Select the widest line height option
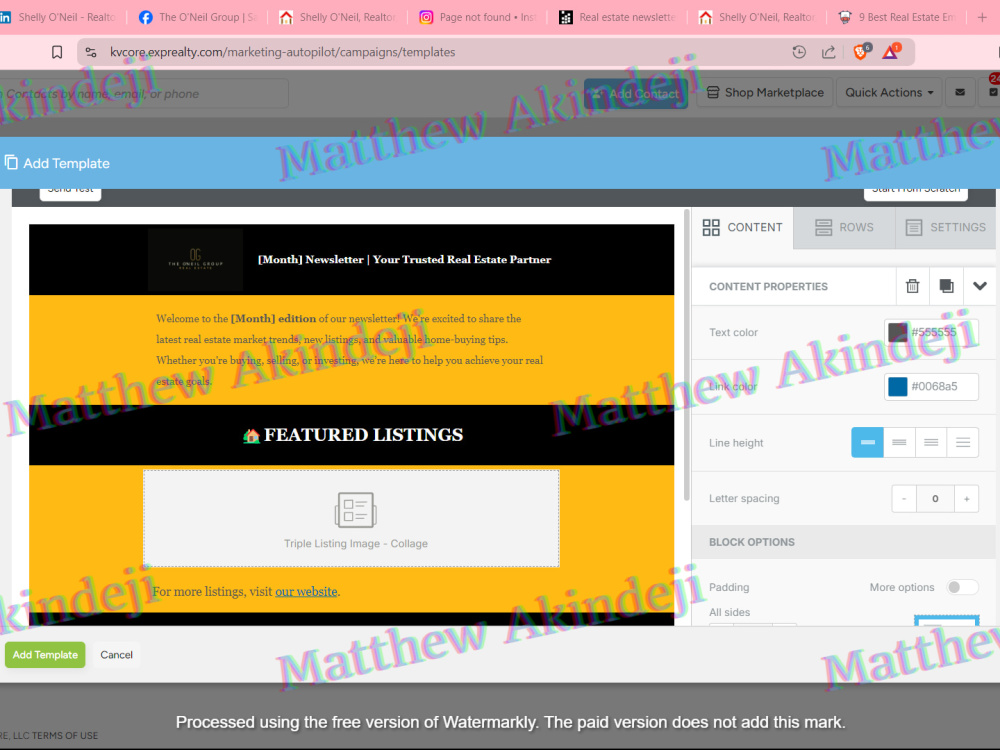1000x750 pixels. [963, 443]
